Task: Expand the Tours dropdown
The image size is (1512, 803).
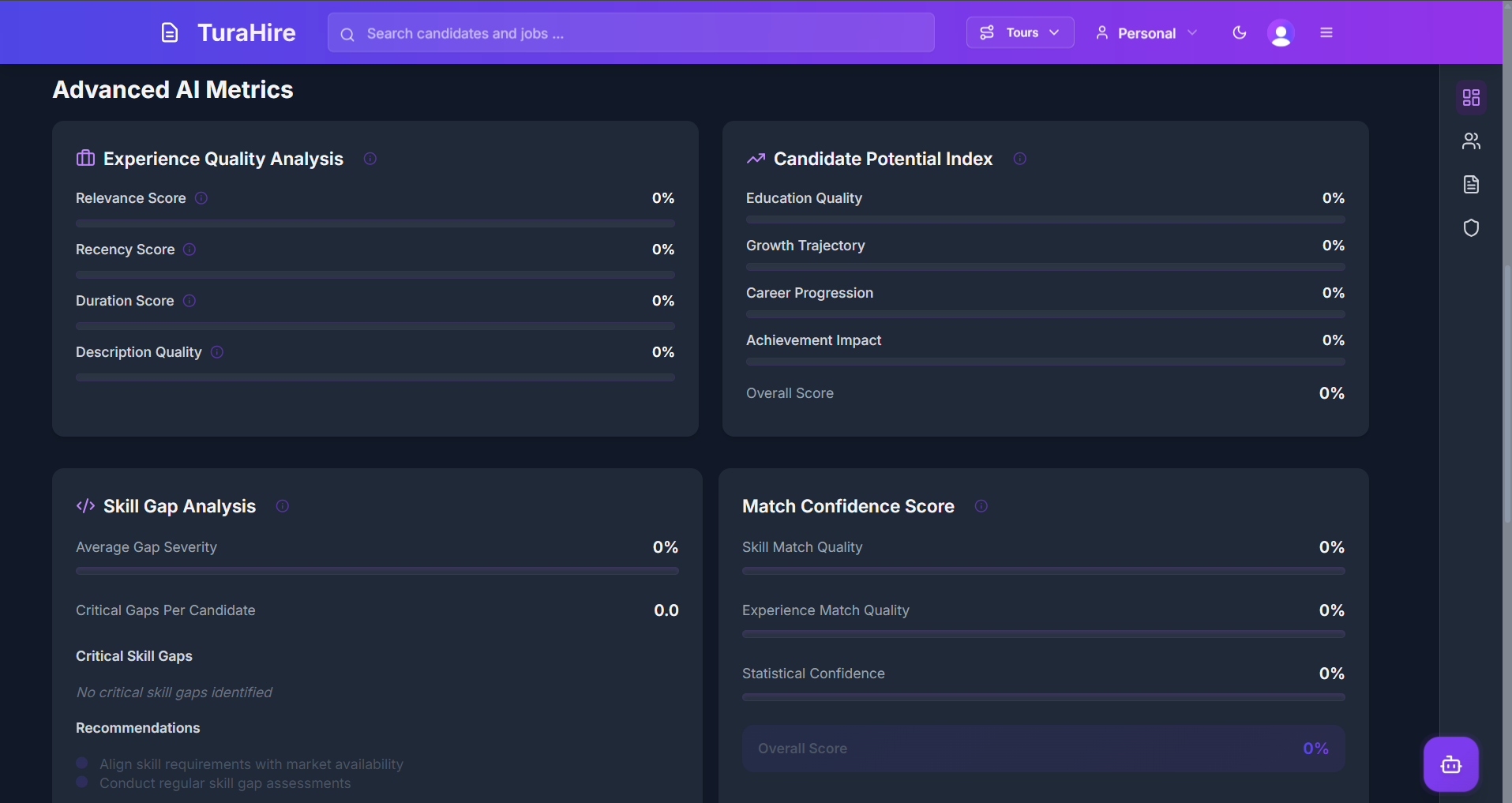Action: (x=1019, y=33)
